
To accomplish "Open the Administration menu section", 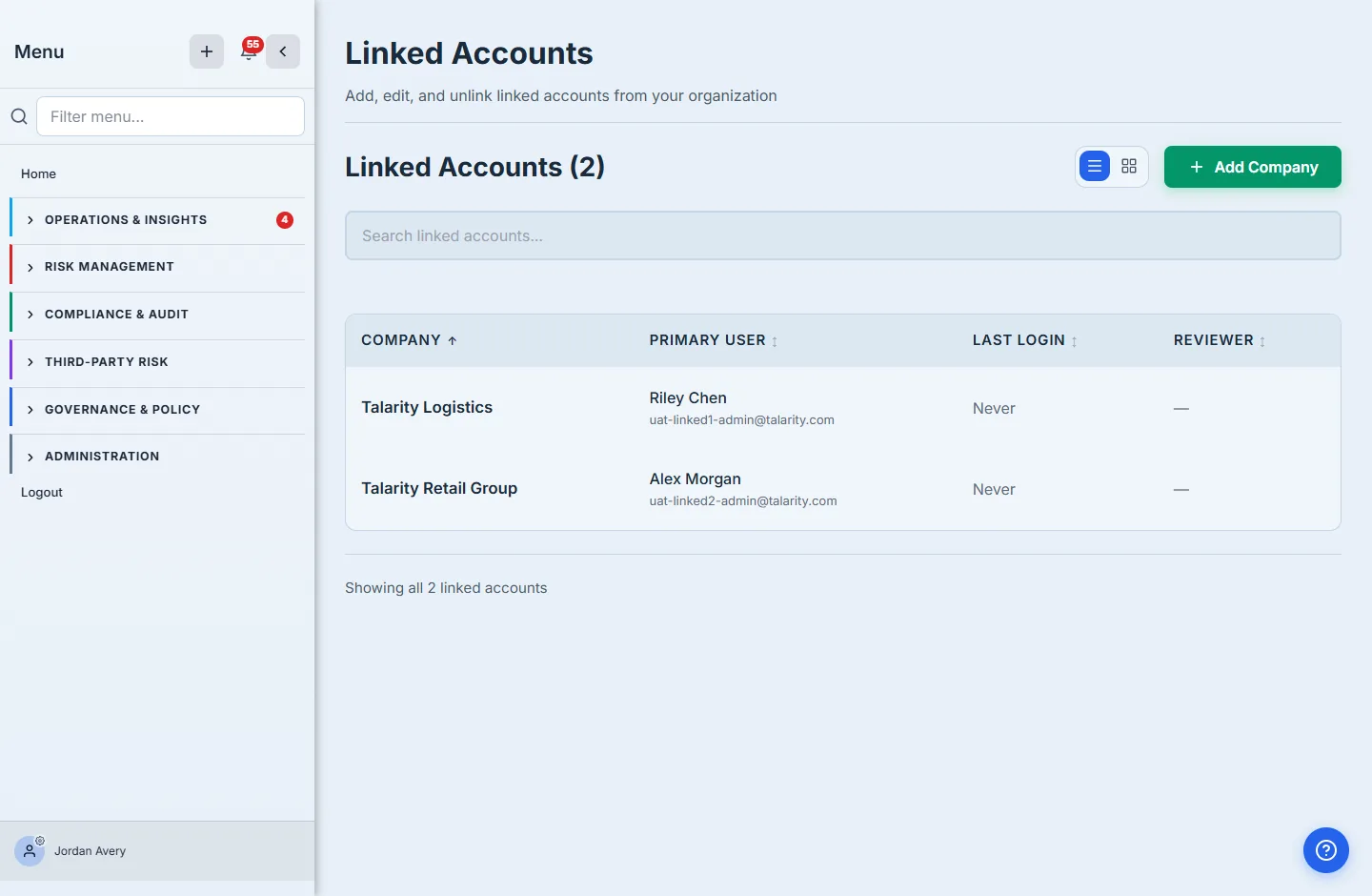I will (157, 457).
